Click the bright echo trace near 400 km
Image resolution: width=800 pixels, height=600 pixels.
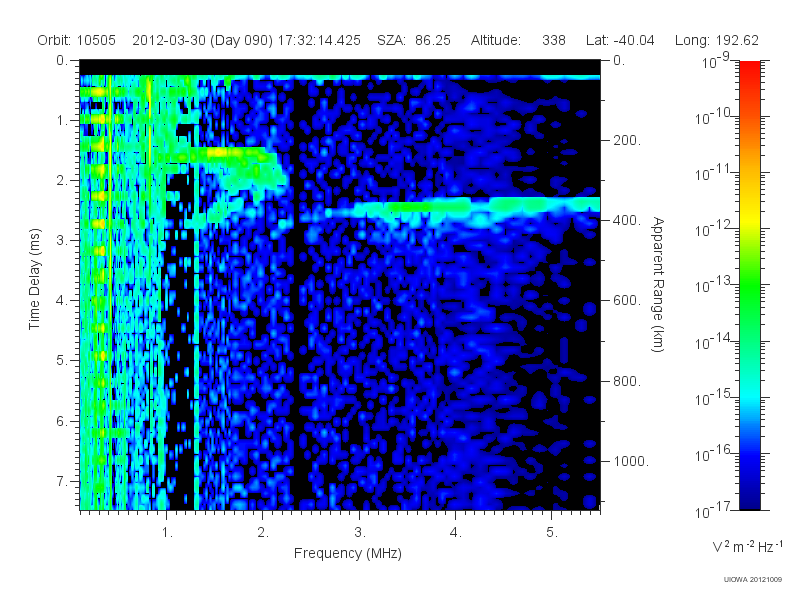click(462, 207)
